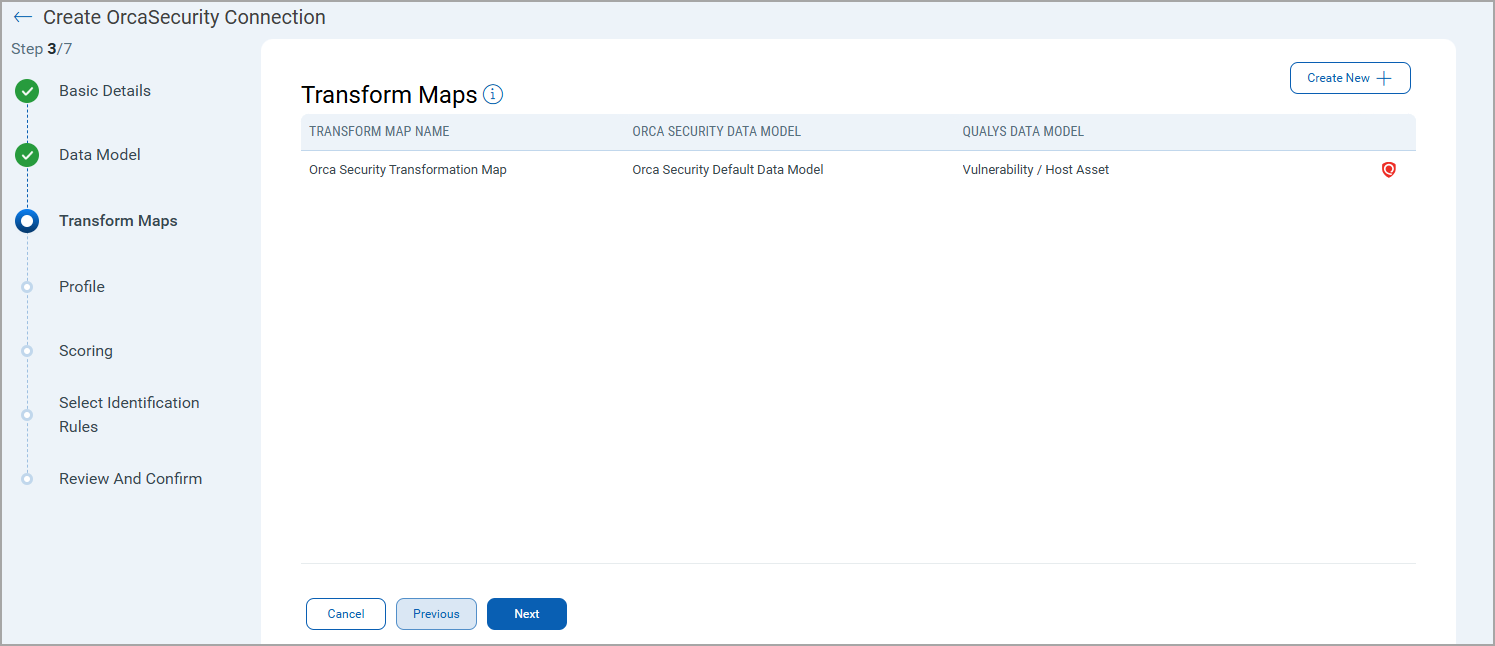Click the plus icon in Create New button
Image resolution: width=1495 pixels, height=646 pixels.
(1384, 78)
